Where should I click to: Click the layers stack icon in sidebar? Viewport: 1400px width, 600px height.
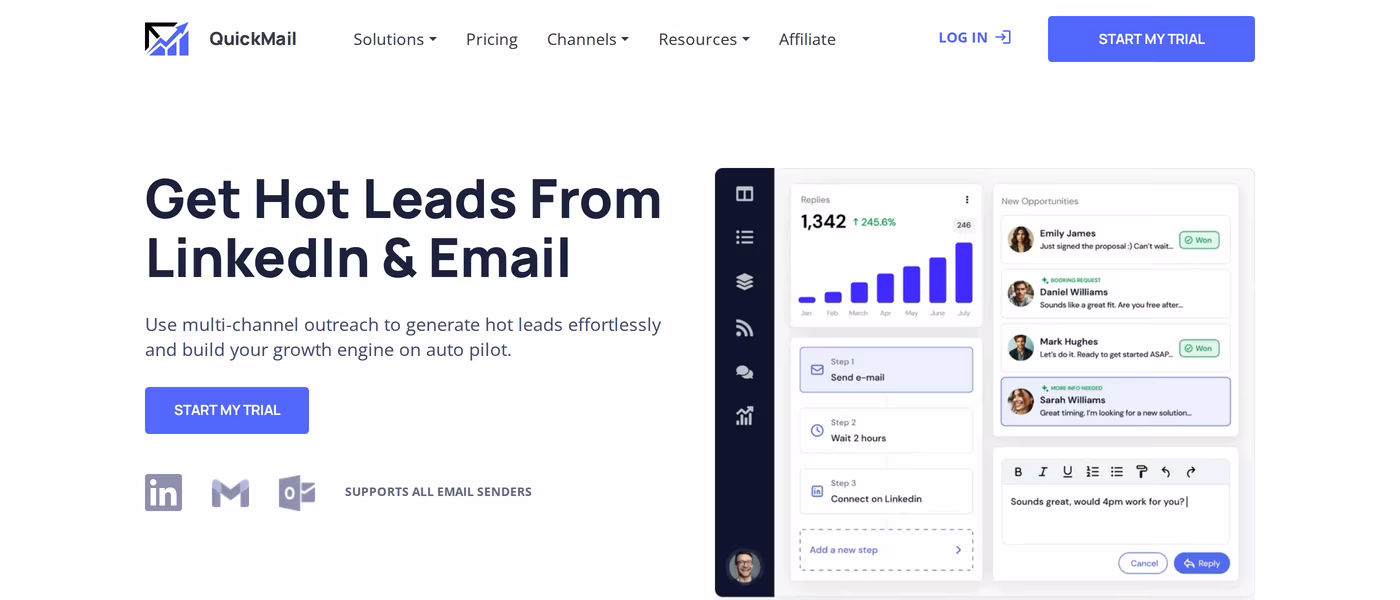click(x=744, y=282)
